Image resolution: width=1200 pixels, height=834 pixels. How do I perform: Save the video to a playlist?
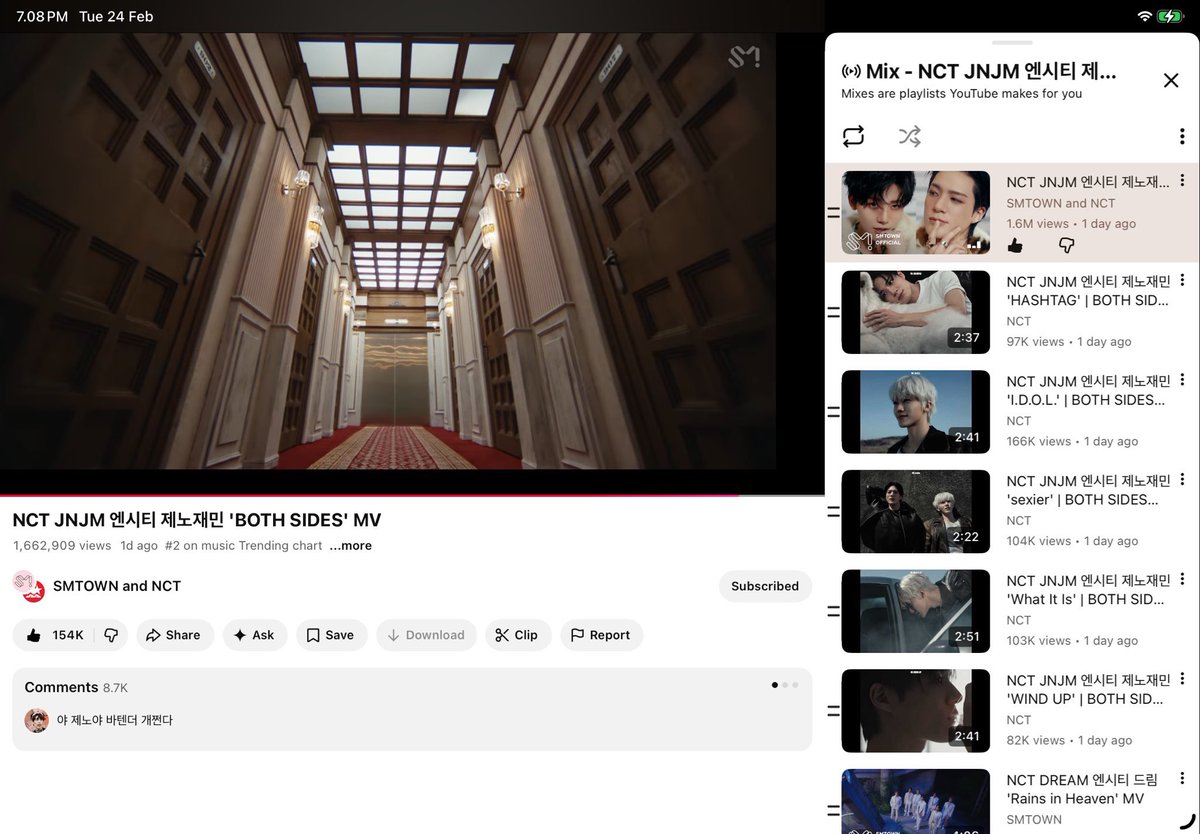[331, 635]
